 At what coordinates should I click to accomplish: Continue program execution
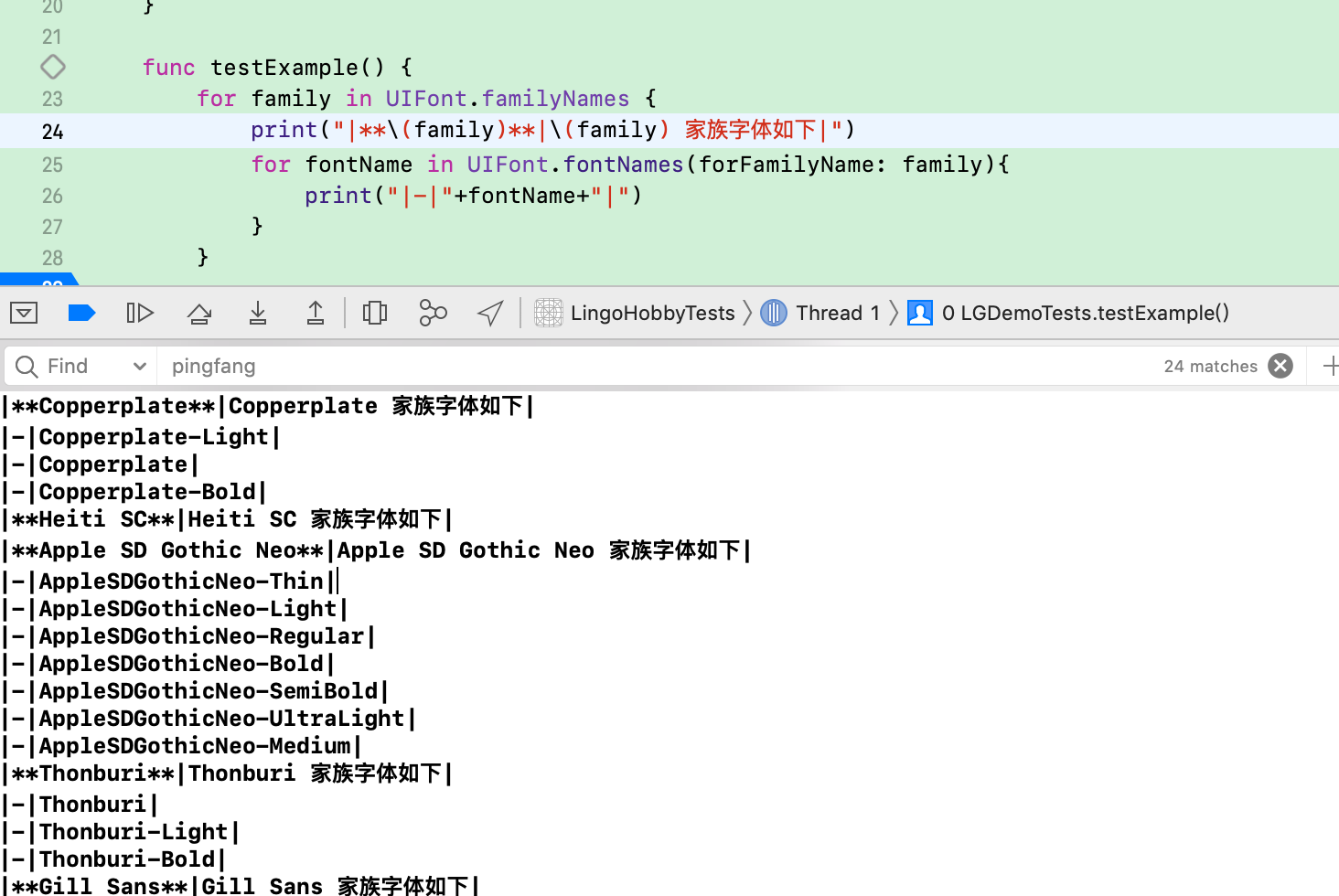[x=140, y=312]
